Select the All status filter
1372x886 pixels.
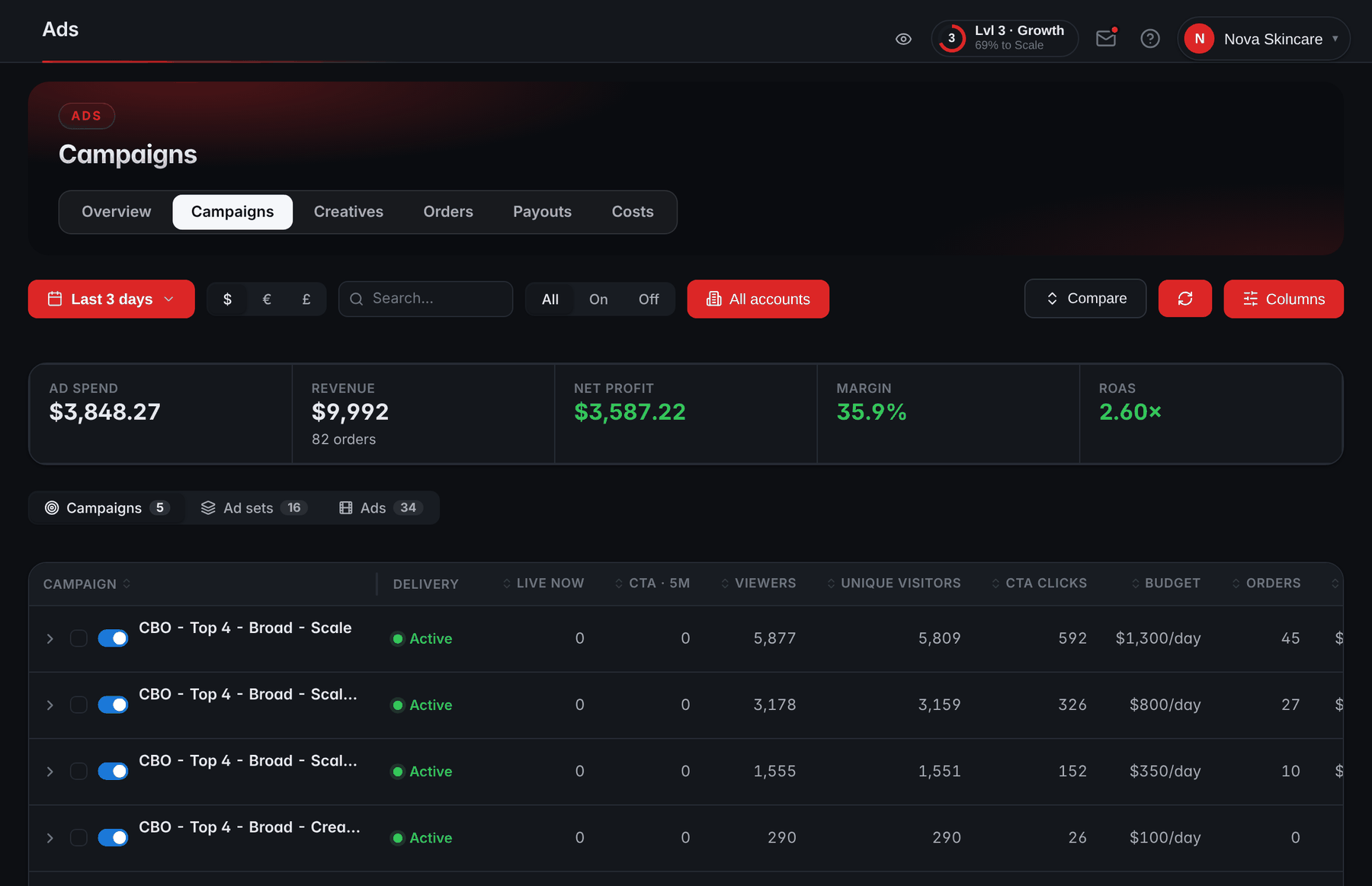click(x=550, y=299)
